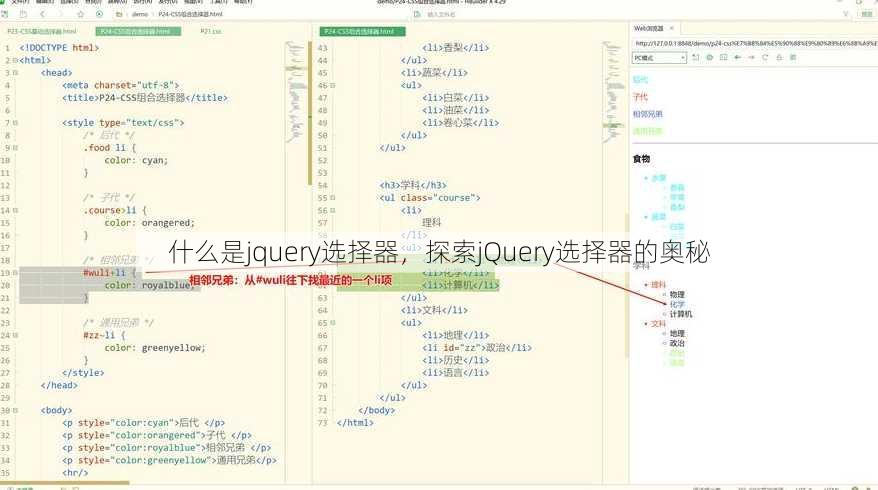This screenshot has height=490, width=878.
Task: Collapse the .course>li rule on line 14
Action: pyautogui.click(x=16, y=211)
